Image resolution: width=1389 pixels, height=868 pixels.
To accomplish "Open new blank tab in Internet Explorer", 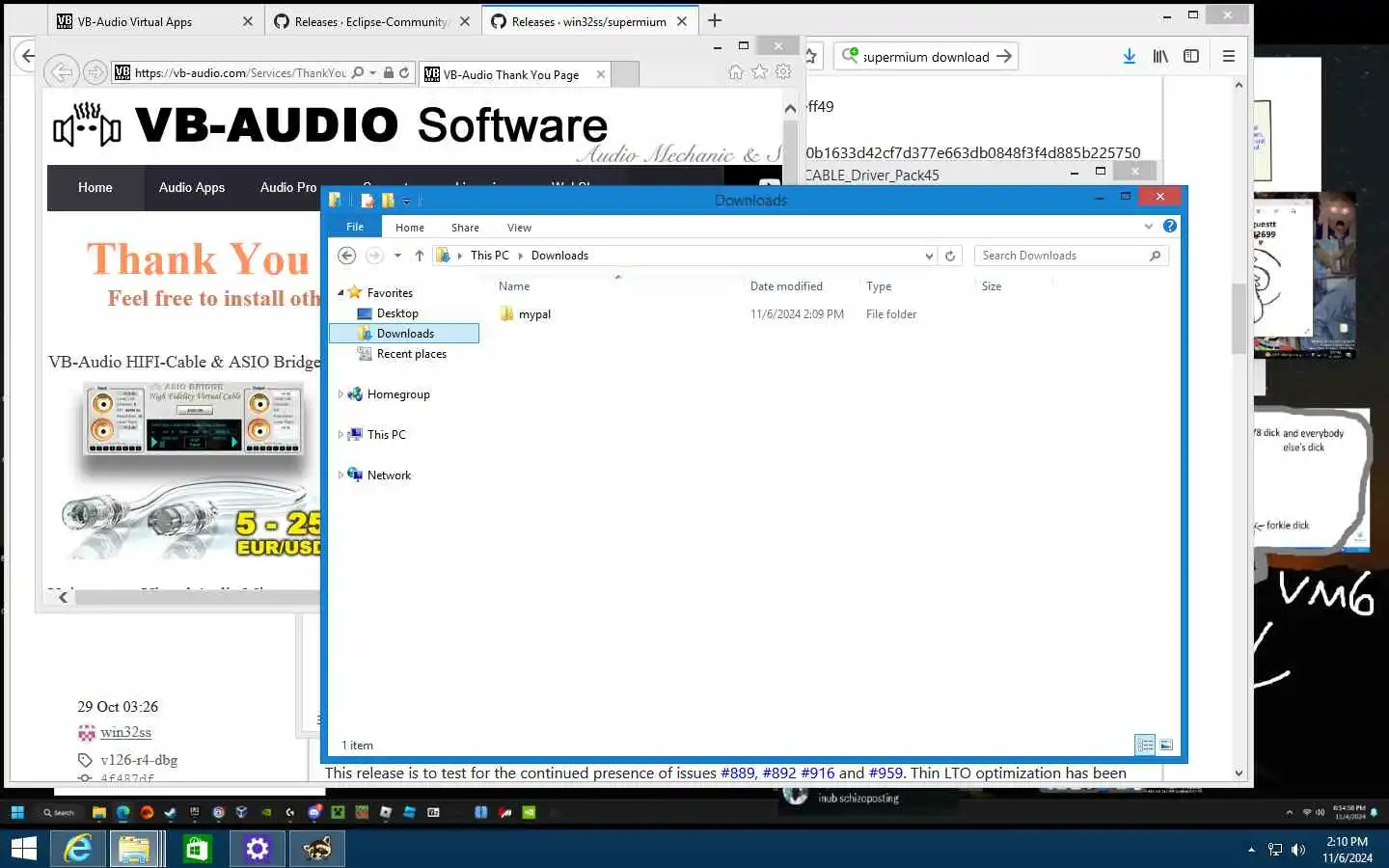I will [626, 74].
